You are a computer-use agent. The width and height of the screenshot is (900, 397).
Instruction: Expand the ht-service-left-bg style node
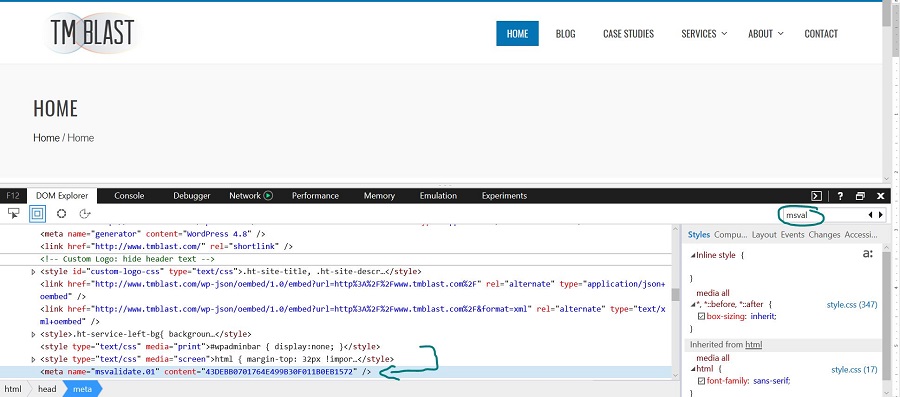tap(33, 334)
